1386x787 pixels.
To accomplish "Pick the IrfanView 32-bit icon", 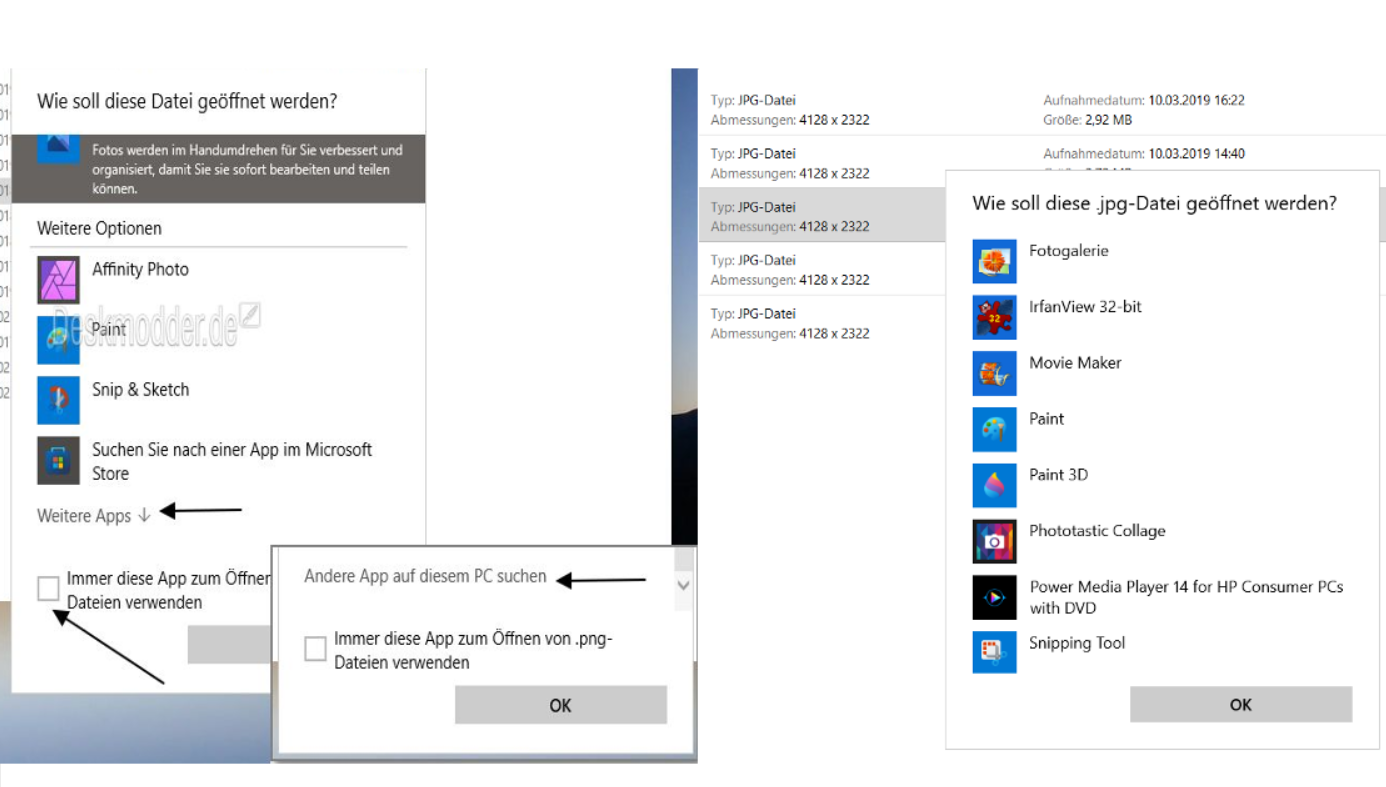I will pyautogui.click(x=994, y=317).
